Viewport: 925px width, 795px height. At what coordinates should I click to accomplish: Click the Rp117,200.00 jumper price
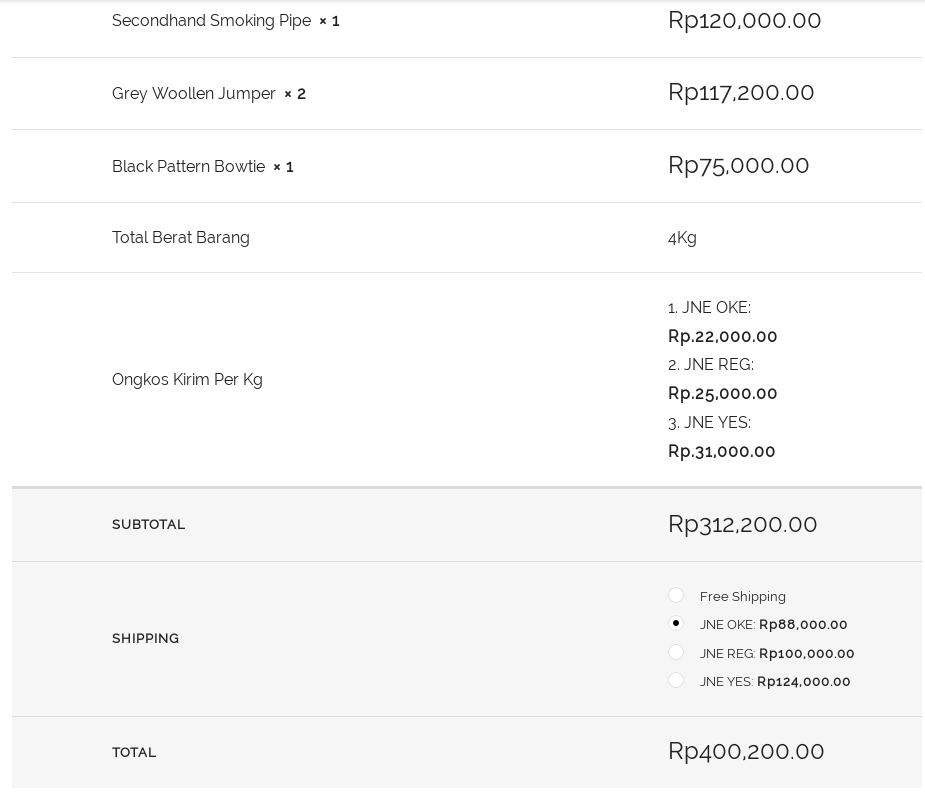741,92
